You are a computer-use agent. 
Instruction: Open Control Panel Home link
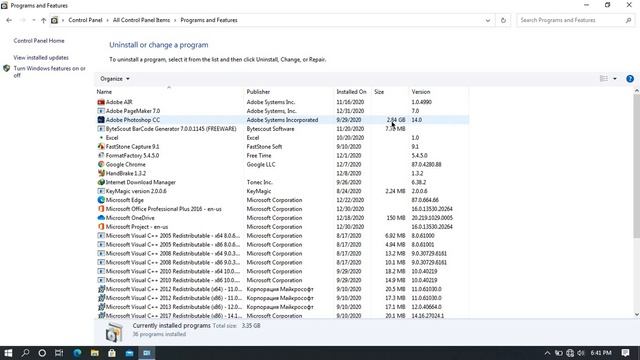[x=39, y=41]
